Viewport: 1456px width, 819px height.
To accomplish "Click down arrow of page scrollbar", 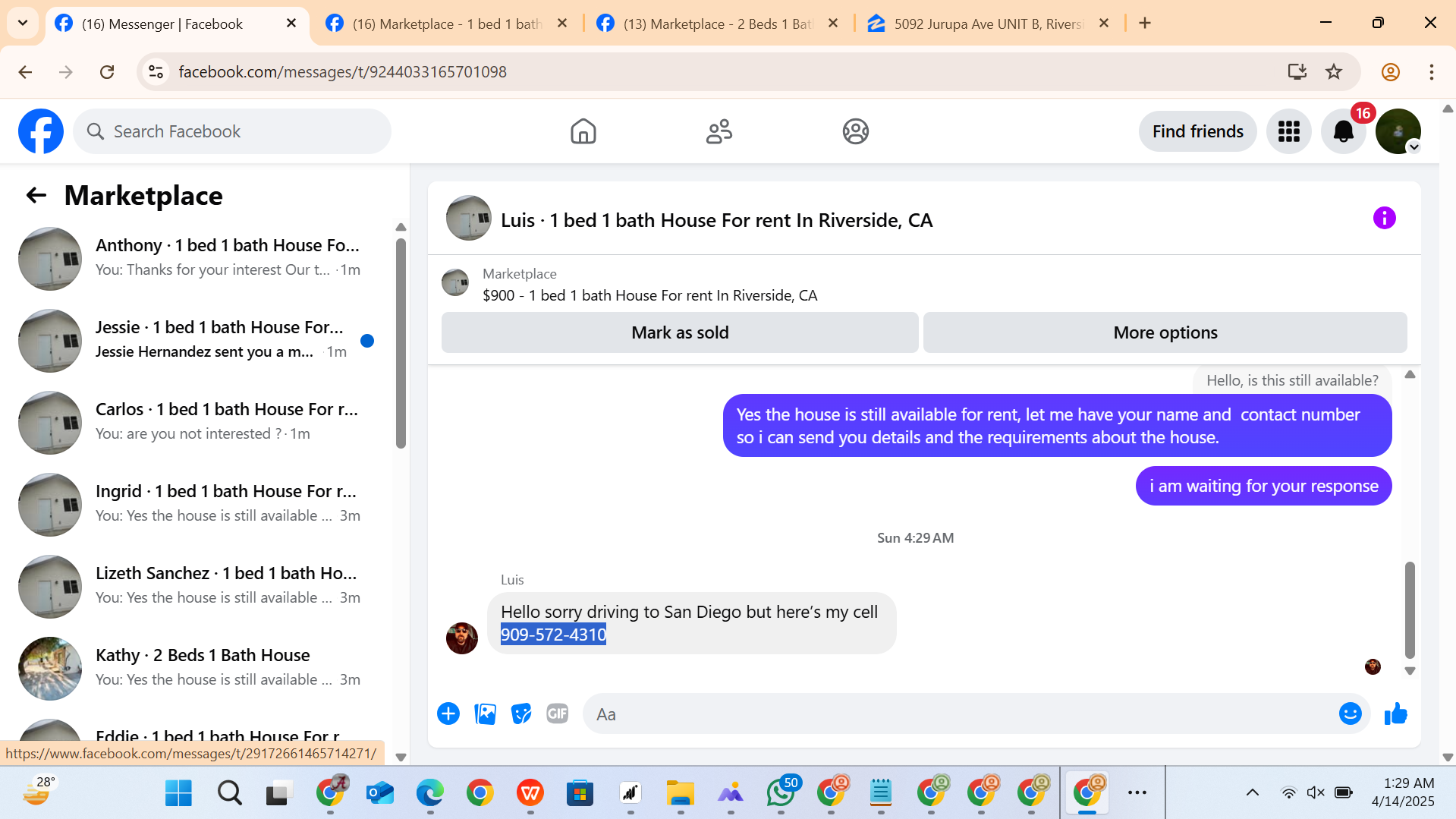I will click(x=1448, y=757).
